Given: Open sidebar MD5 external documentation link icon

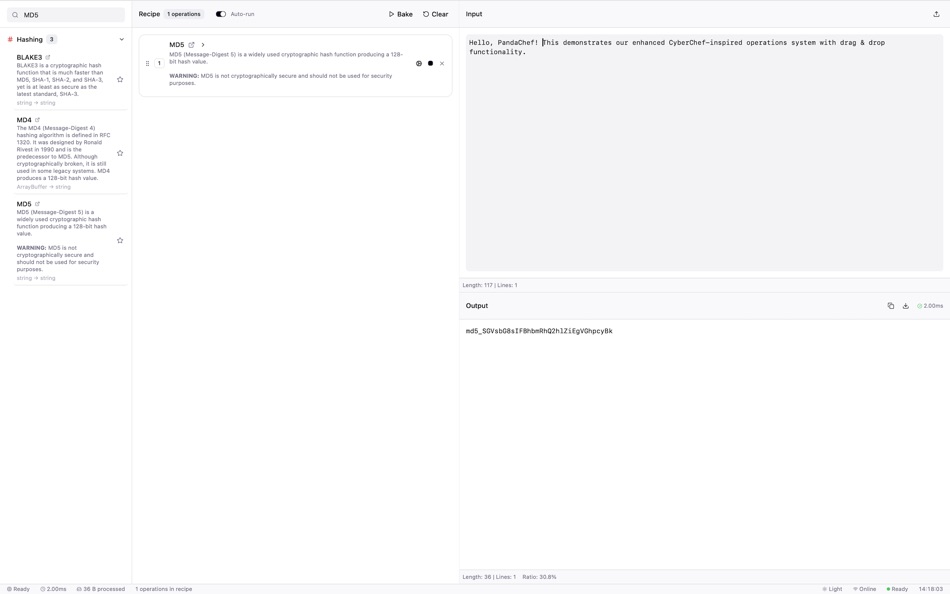Looking at the screenshot, I should 37,204.
